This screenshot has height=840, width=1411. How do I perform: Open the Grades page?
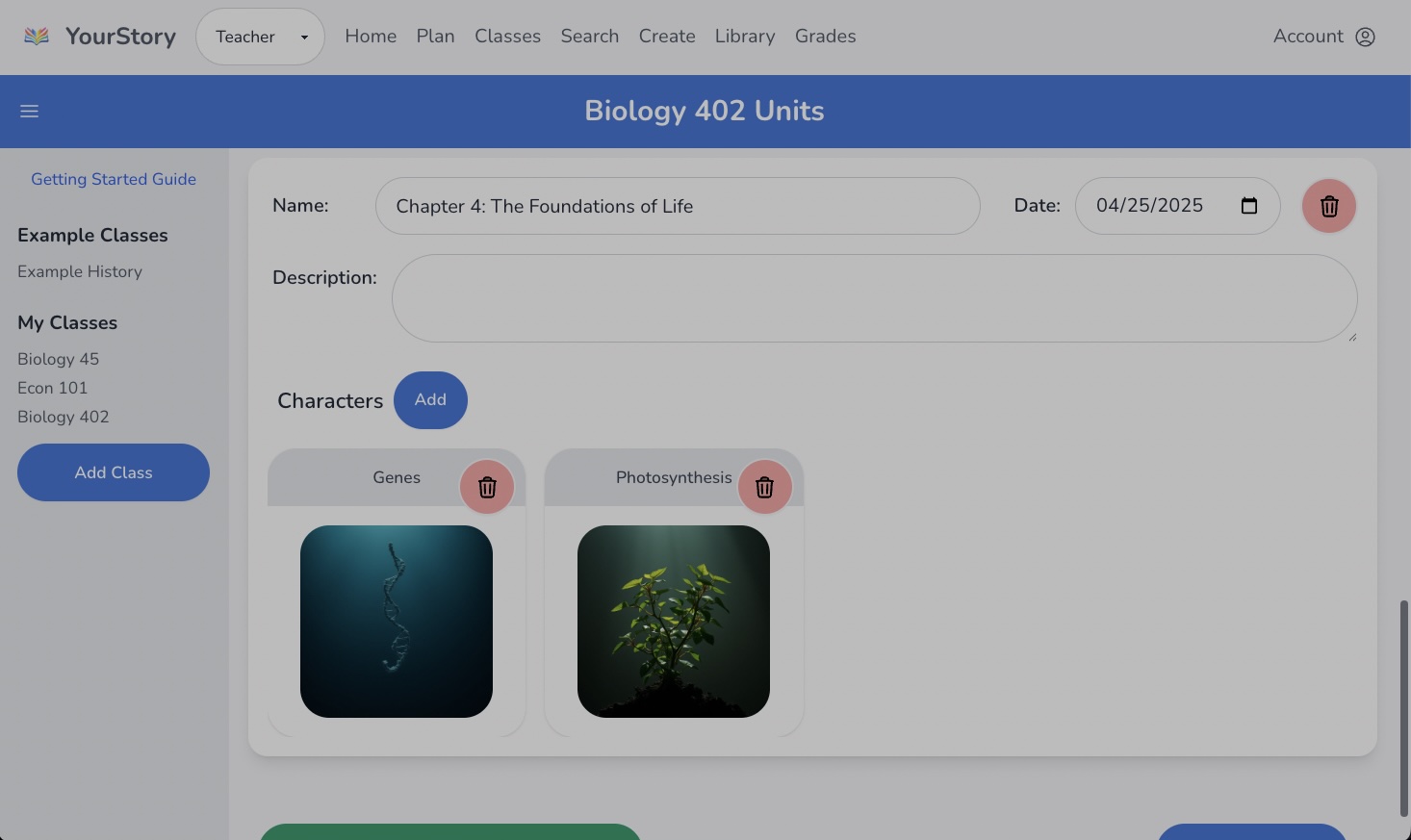pos(825,37)
